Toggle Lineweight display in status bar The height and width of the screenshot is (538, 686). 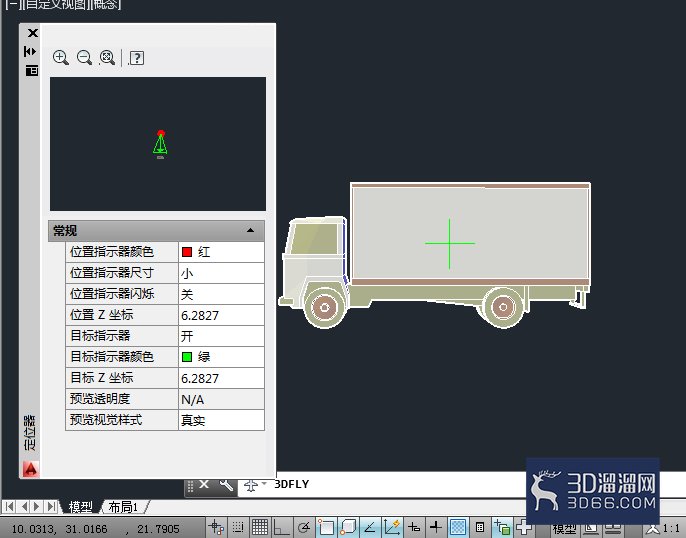coord(435,528)
